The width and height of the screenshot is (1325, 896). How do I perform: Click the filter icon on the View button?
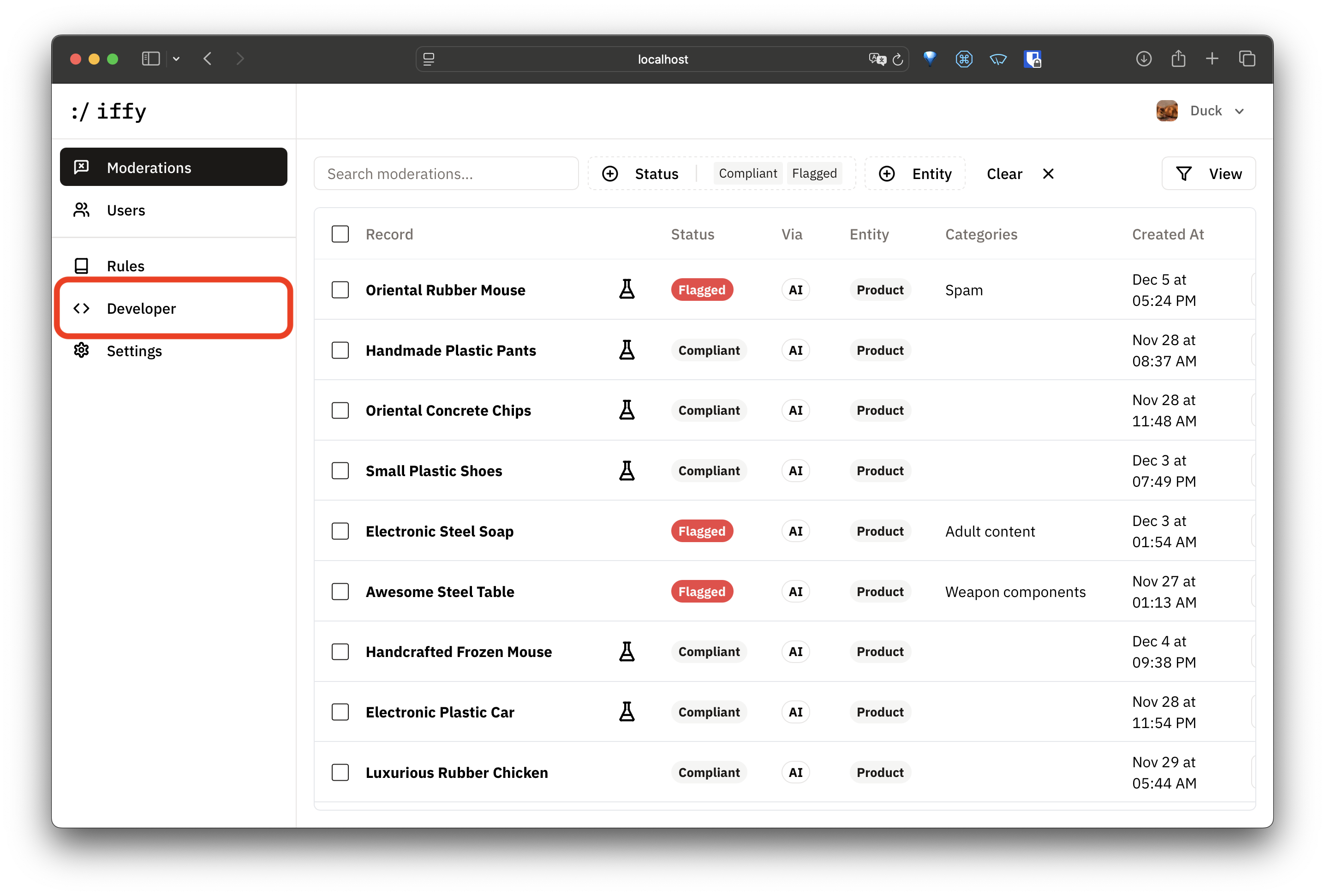1184,173
